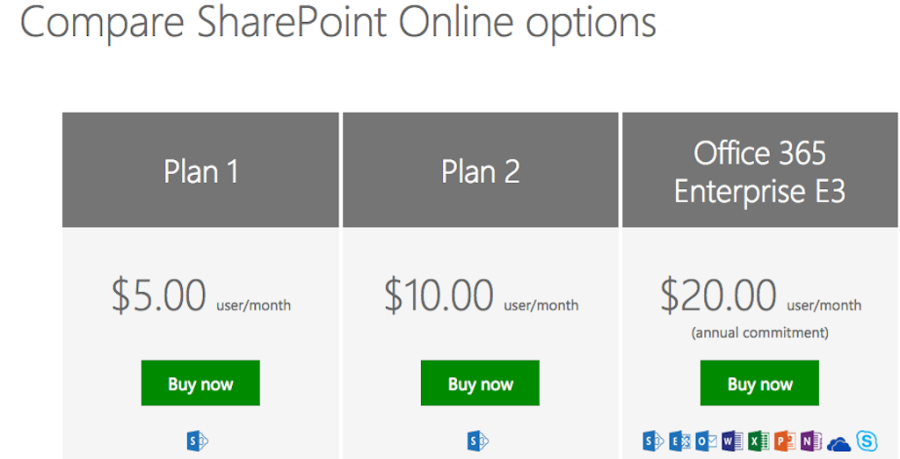Click the OneDrive cloud icon
Viewport: 900px width, 459px height.
tap(838, 442)
